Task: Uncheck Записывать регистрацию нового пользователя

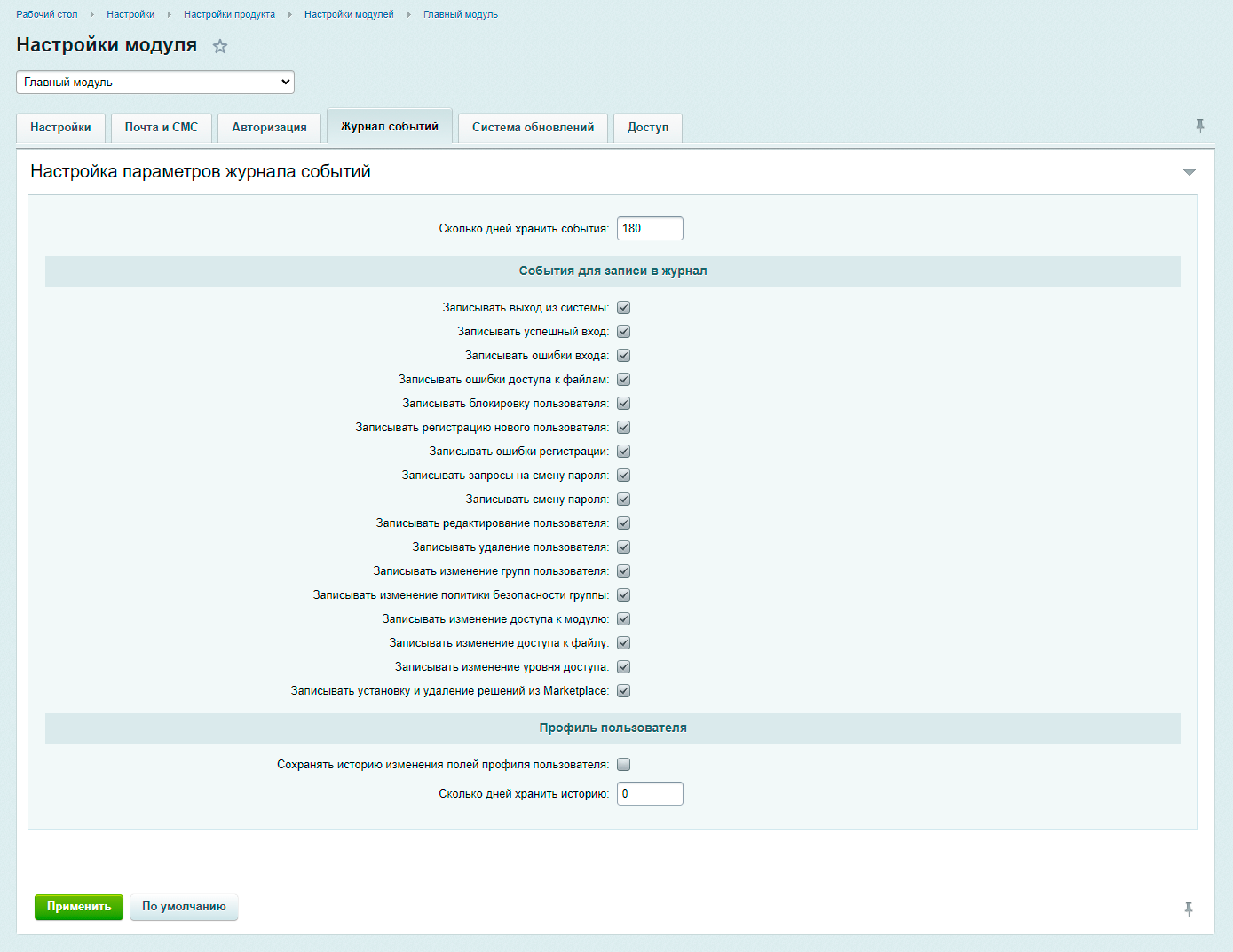Action: tap(624, 428)
